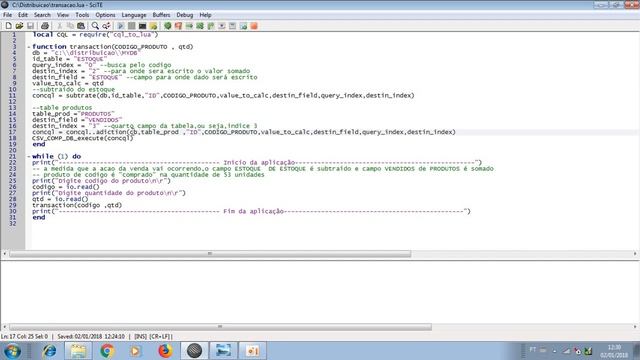Viewport: 640px width, 360px height.
Task: Click line number 17 in the margin
Action: pyautogui.click(x=12, y=132)
